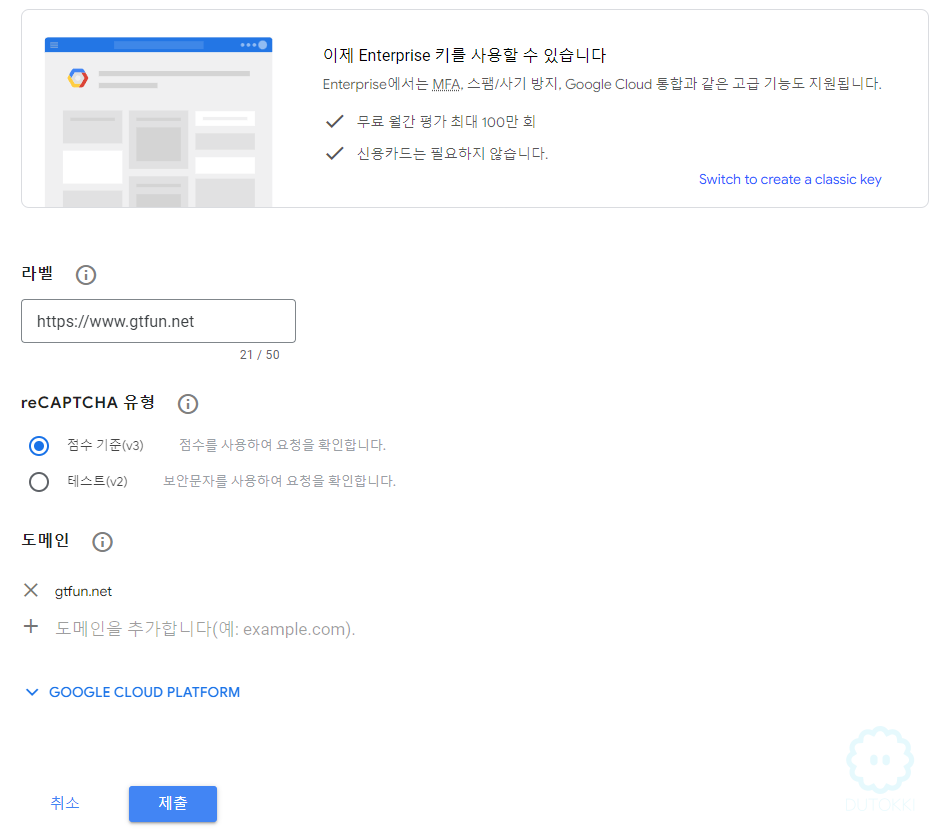Select the 테스트(v2) radio button
The height and width of the screenshot is (830, 940).
coord(39,482)
